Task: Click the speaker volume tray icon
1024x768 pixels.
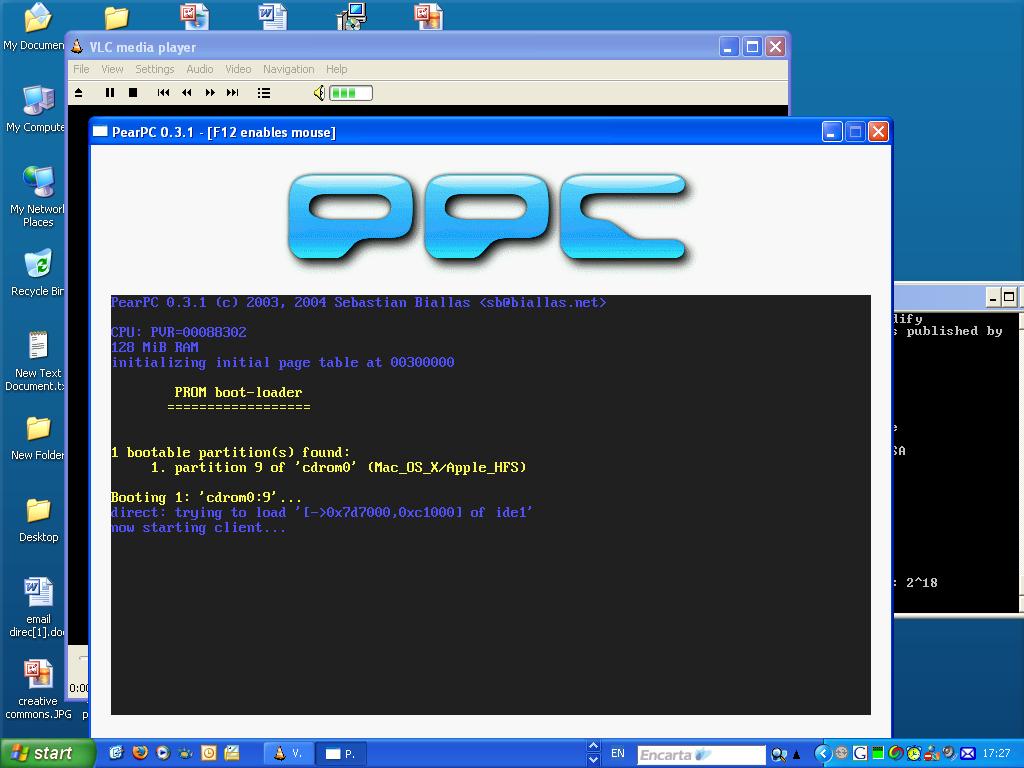Action: pyautogui.click(x=950, y=754)
